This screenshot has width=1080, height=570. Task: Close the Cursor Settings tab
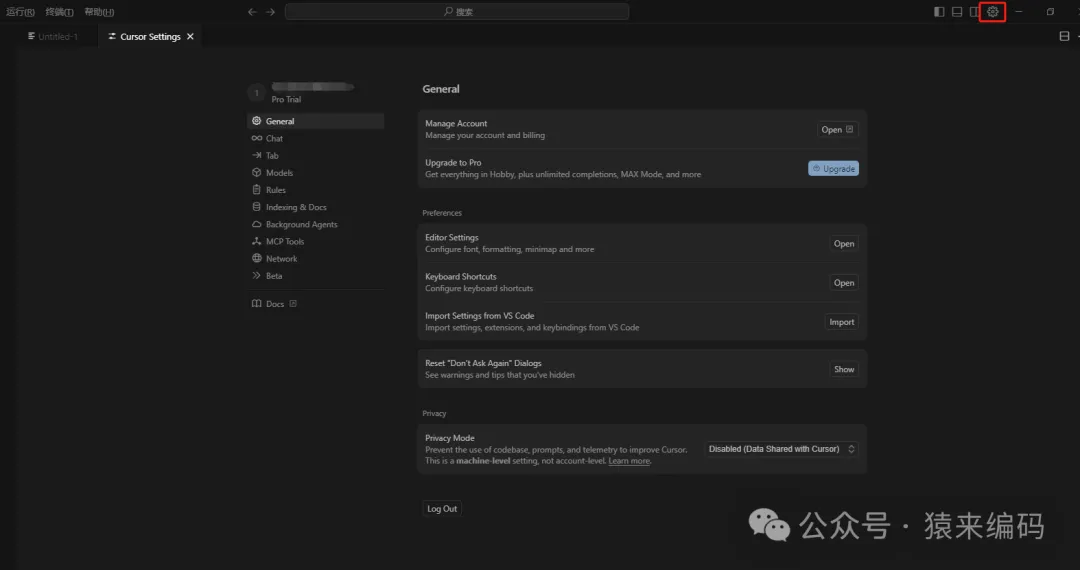tap(190, 36)
